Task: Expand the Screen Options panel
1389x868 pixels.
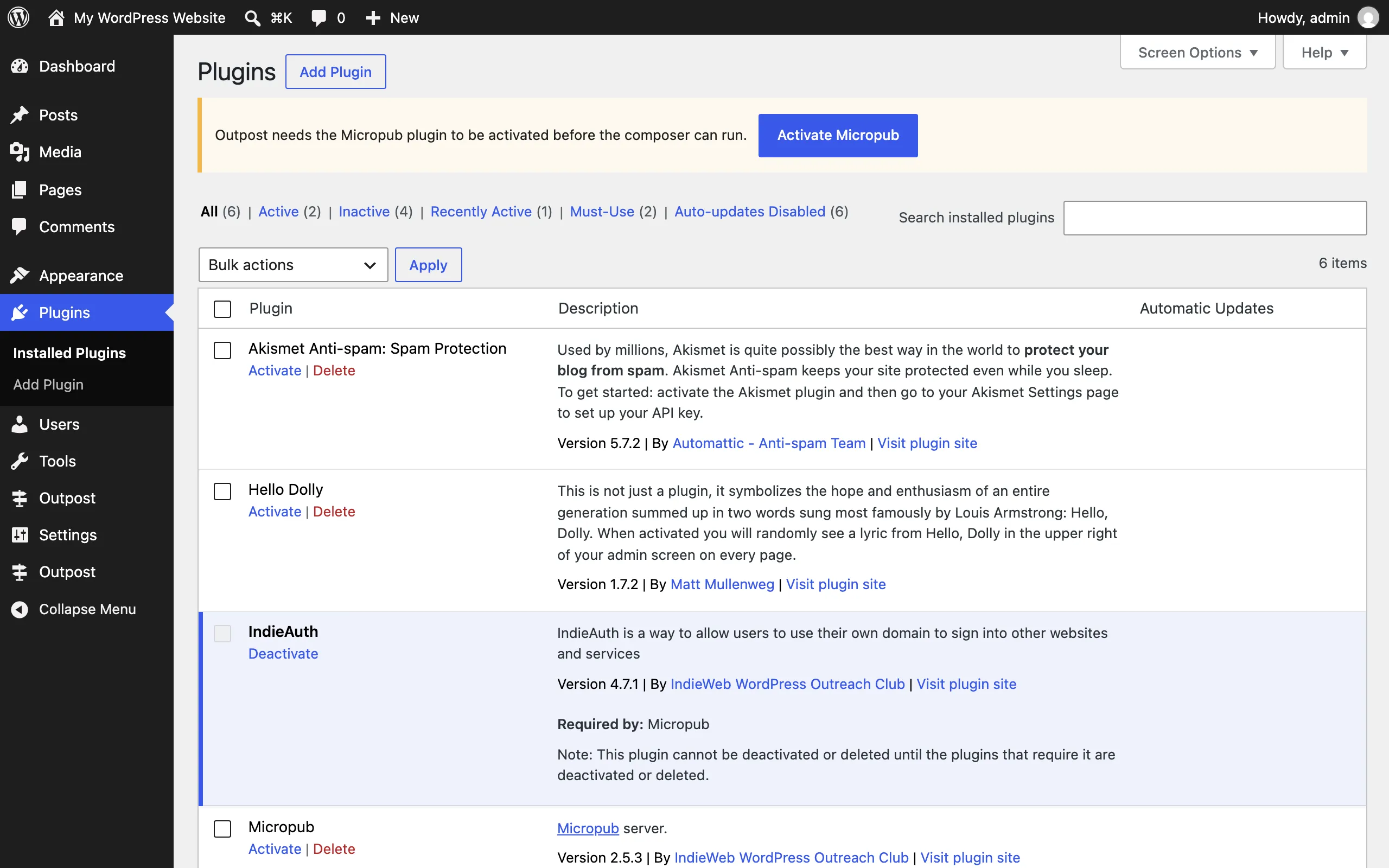Action: (1197, 52)
